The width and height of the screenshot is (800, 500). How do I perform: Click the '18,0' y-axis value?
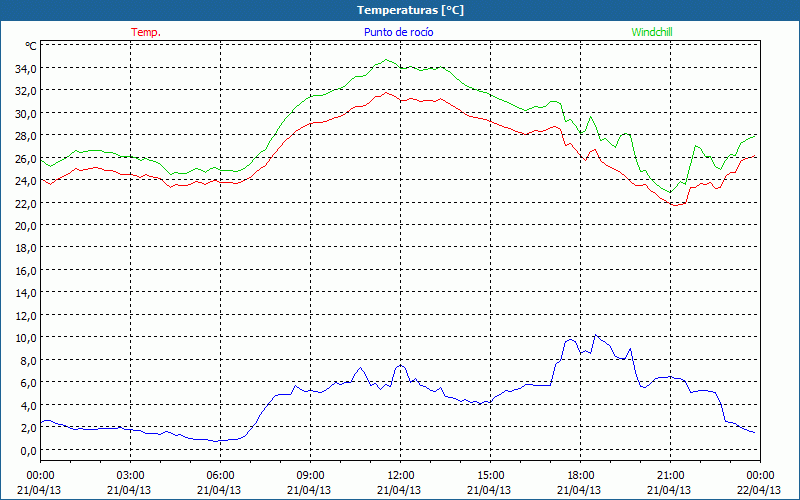[26, 248]
